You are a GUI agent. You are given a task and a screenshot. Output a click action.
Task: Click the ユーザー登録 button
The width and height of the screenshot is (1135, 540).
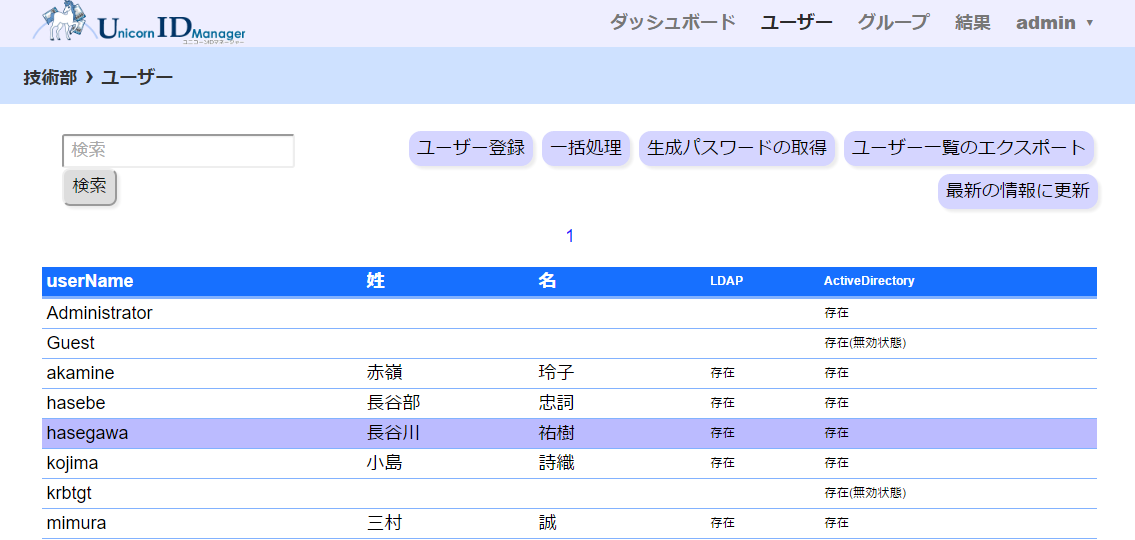471,148
